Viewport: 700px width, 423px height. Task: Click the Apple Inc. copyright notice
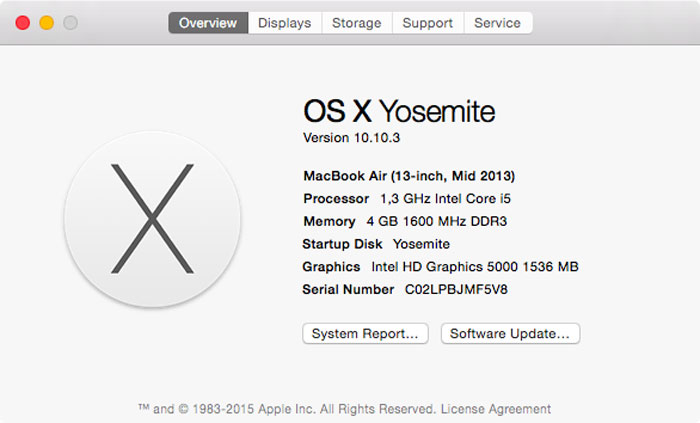tap(287, 409)
